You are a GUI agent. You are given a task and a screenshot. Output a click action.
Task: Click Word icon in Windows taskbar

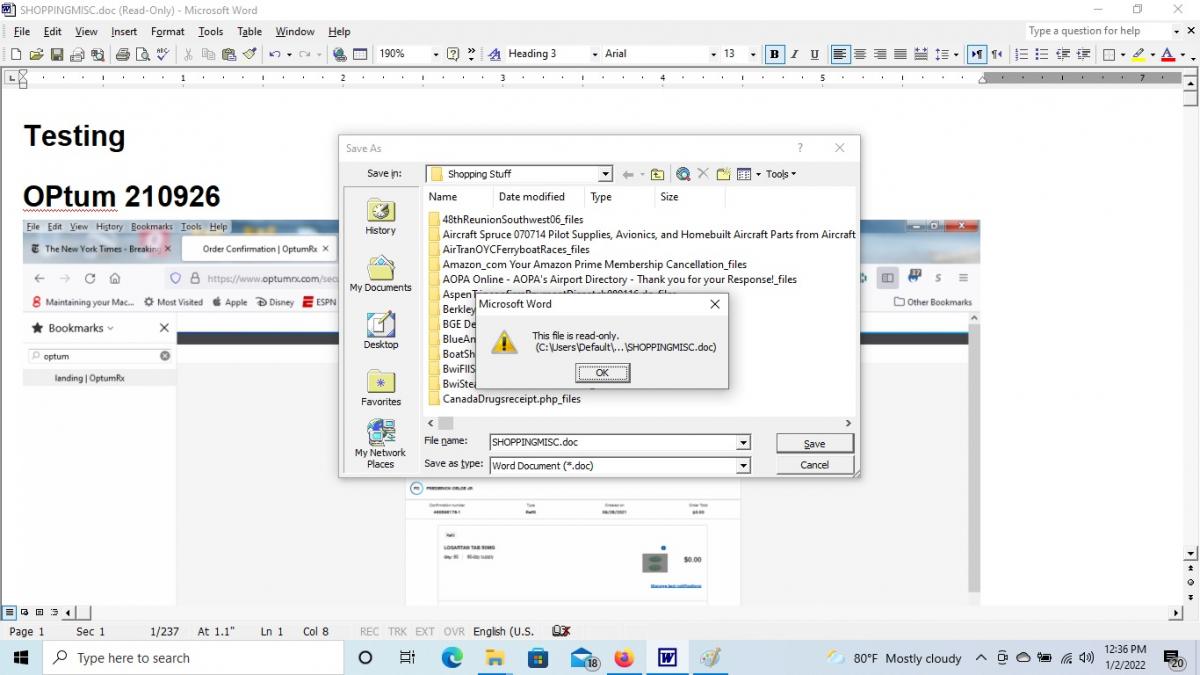point(667,658)
